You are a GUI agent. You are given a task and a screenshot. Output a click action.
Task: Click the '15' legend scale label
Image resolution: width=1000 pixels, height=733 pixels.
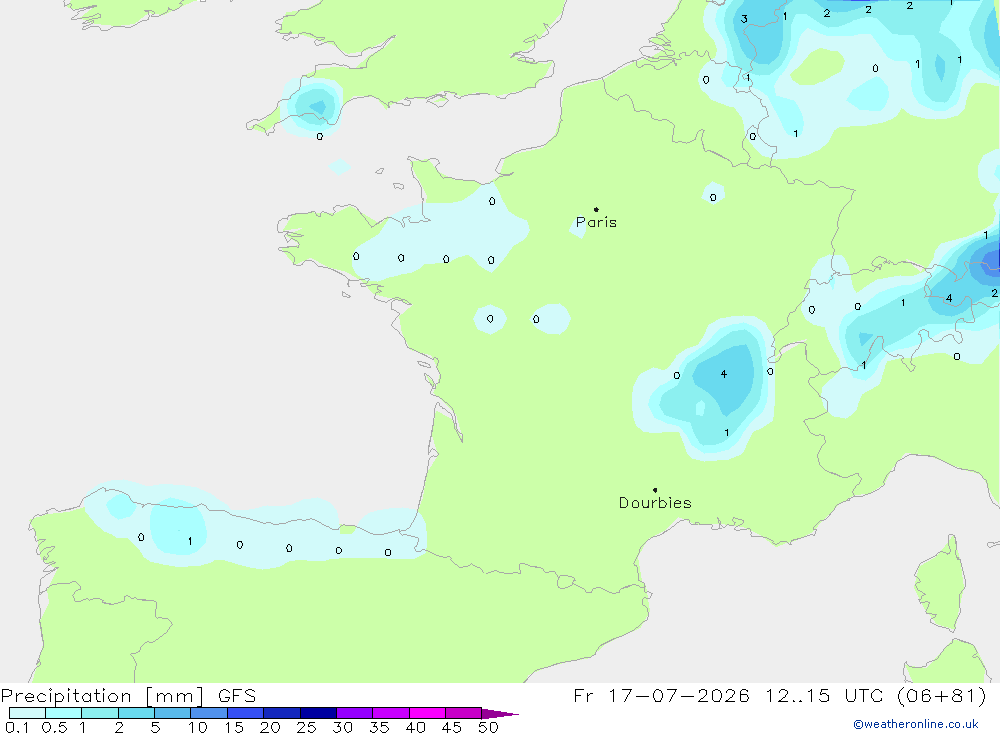coord(234,727)
